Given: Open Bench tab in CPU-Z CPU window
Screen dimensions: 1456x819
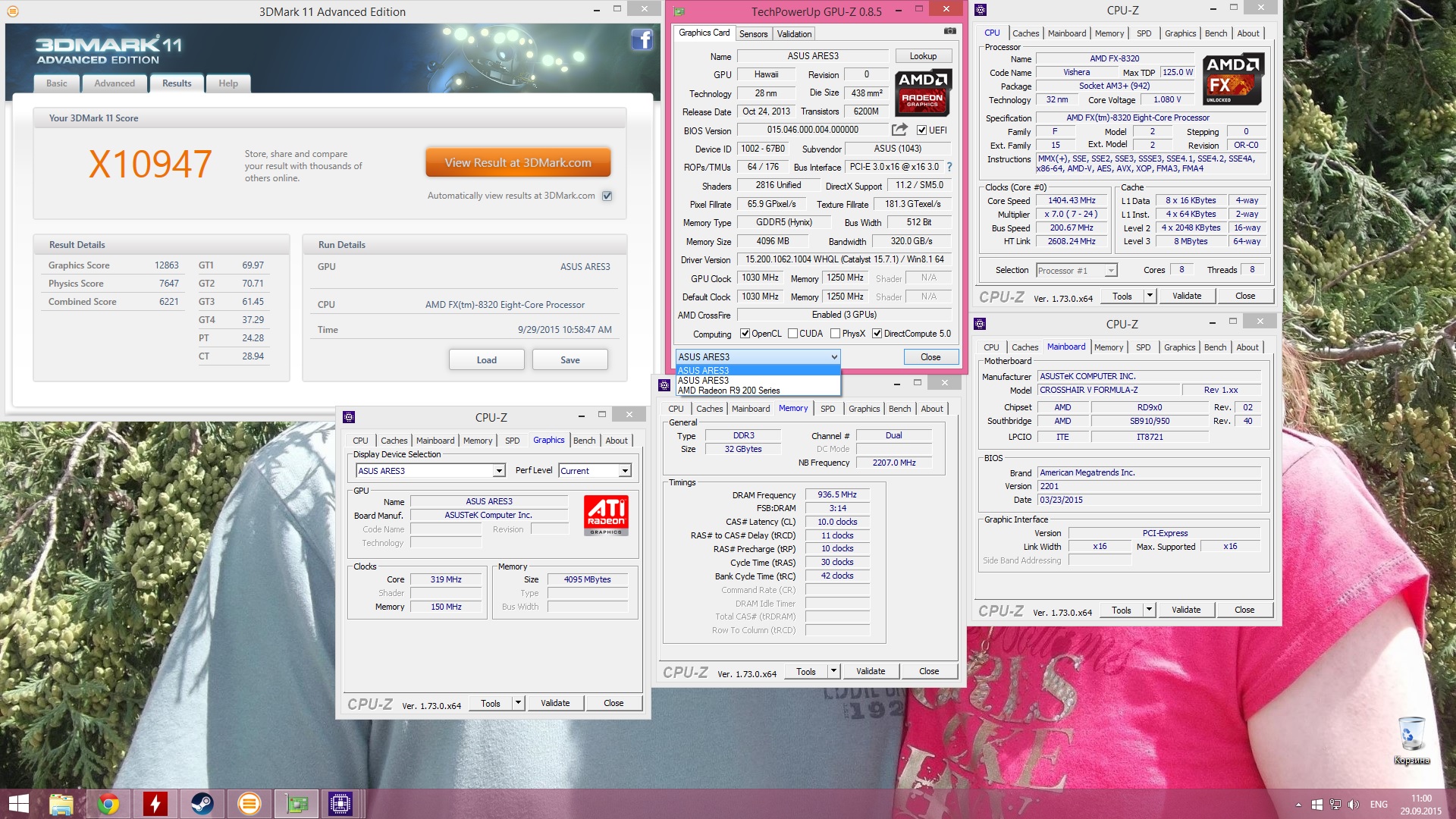Looking at the screenshot, I should 1216,33.
